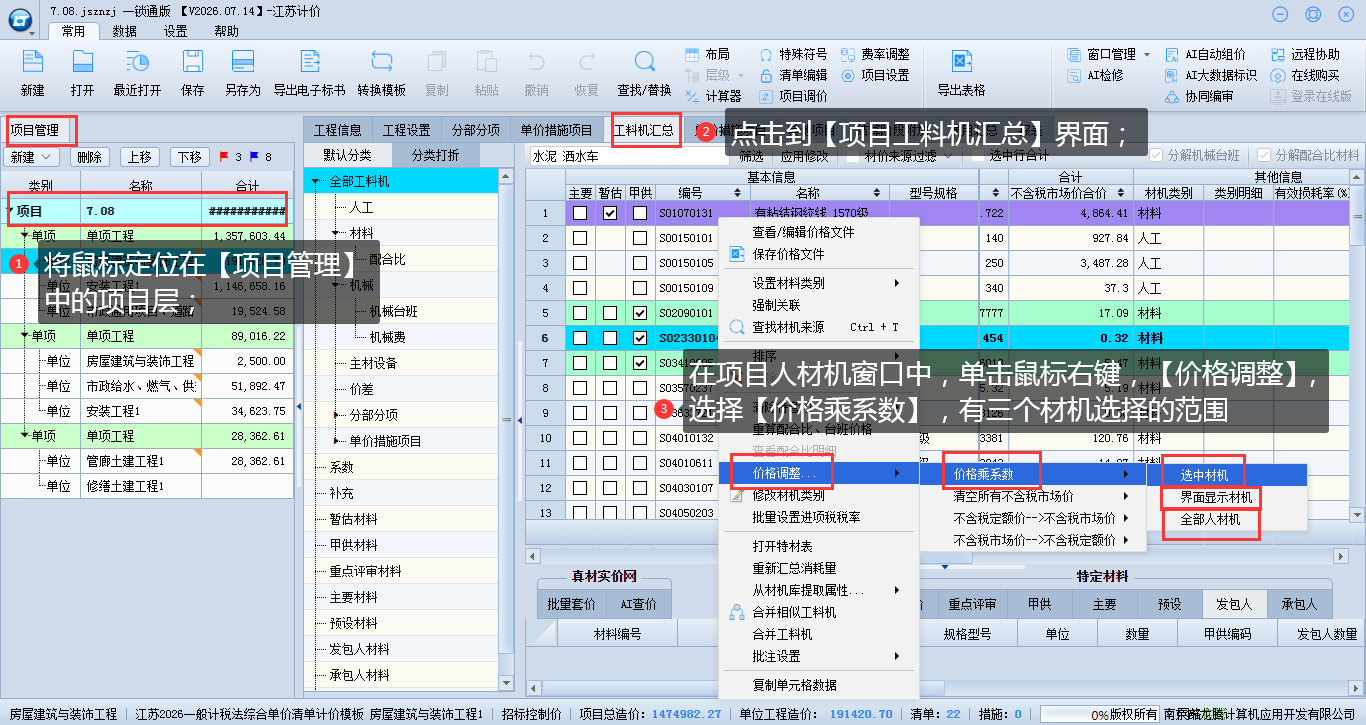Screen dimensions: 1366x725
Task: Expand 单价措施项目 tree node
Action: 336,441
